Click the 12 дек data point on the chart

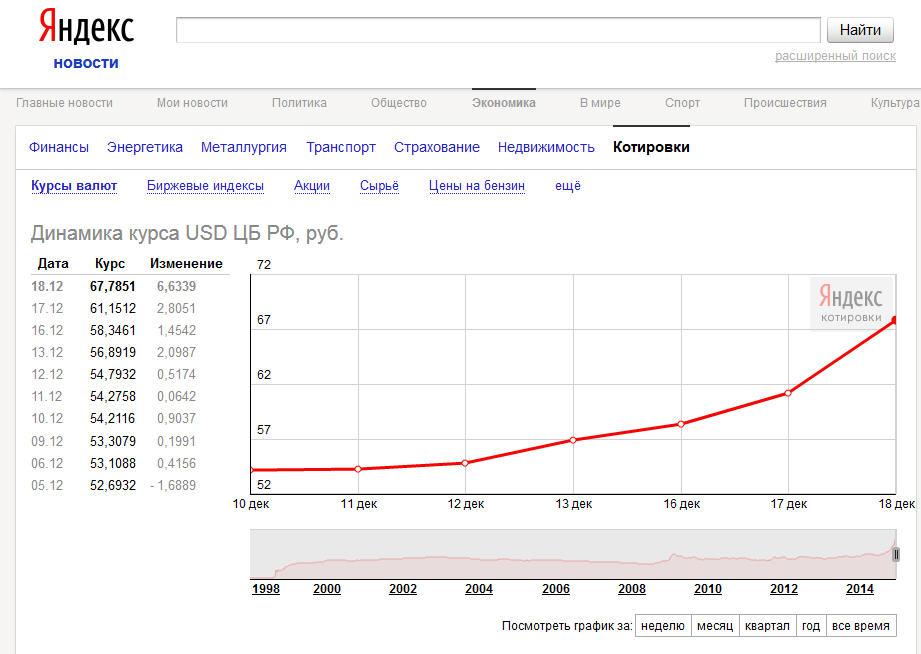(465, 463)
